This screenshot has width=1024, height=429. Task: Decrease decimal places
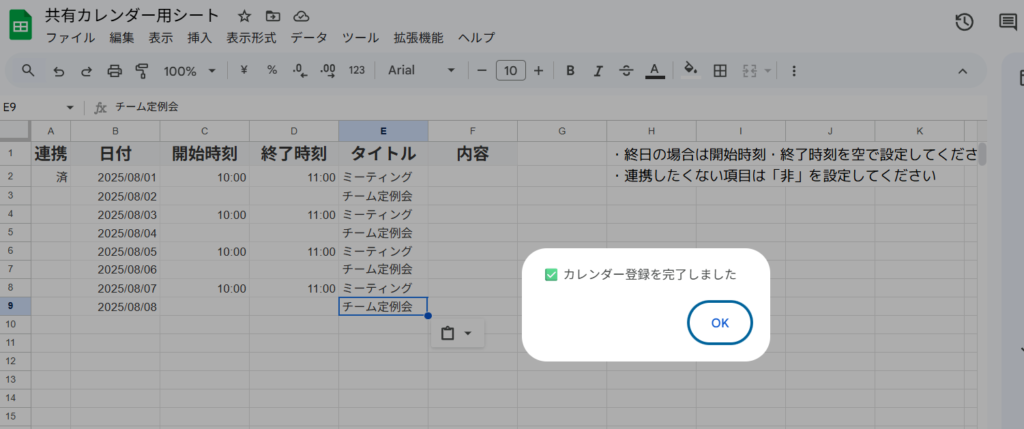[300, 71]
